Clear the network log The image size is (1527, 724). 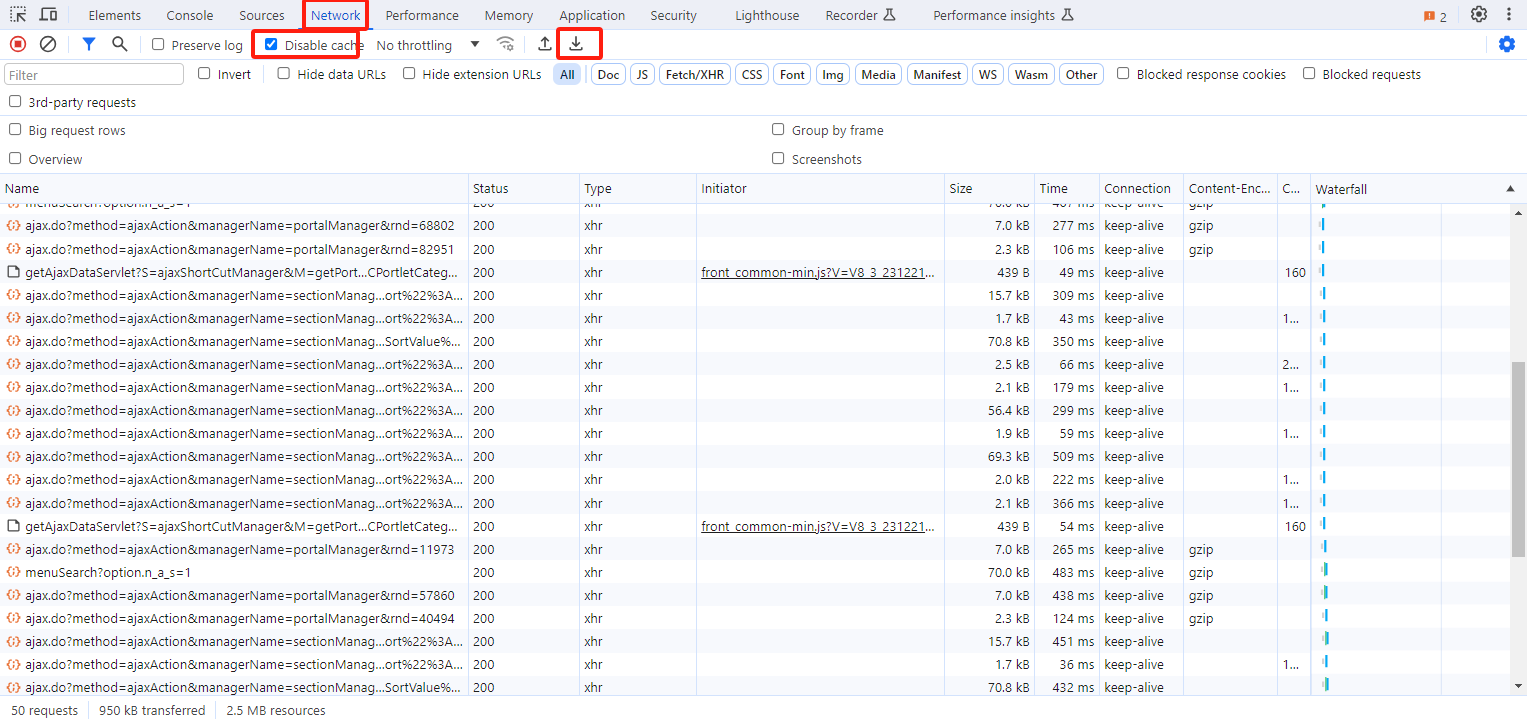(x=48, y=44)
